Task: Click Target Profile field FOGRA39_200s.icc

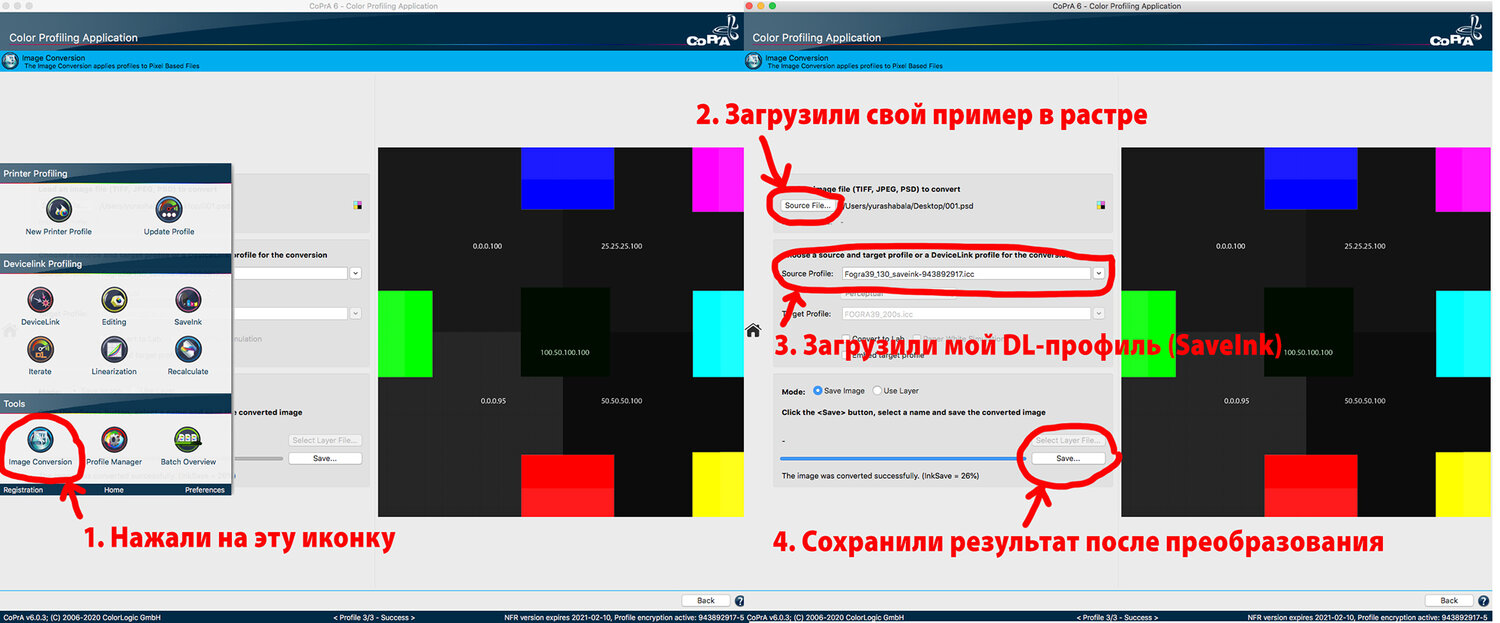Action: click(x=965, y=313)
